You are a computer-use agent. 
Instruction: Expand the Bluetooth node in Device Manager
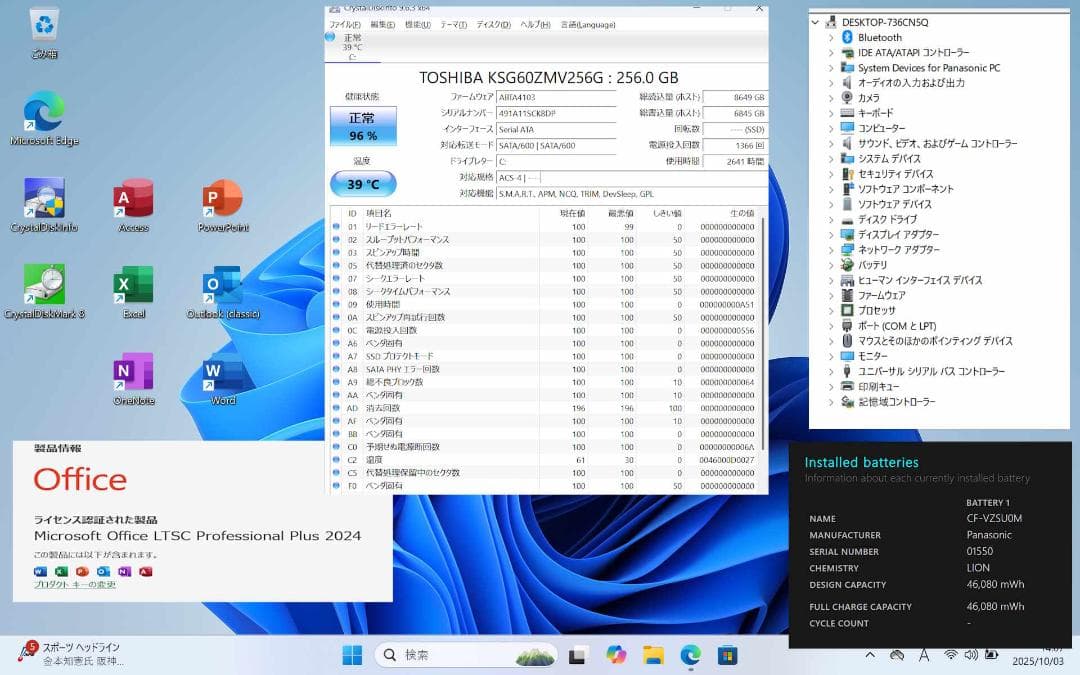[834, 37]
